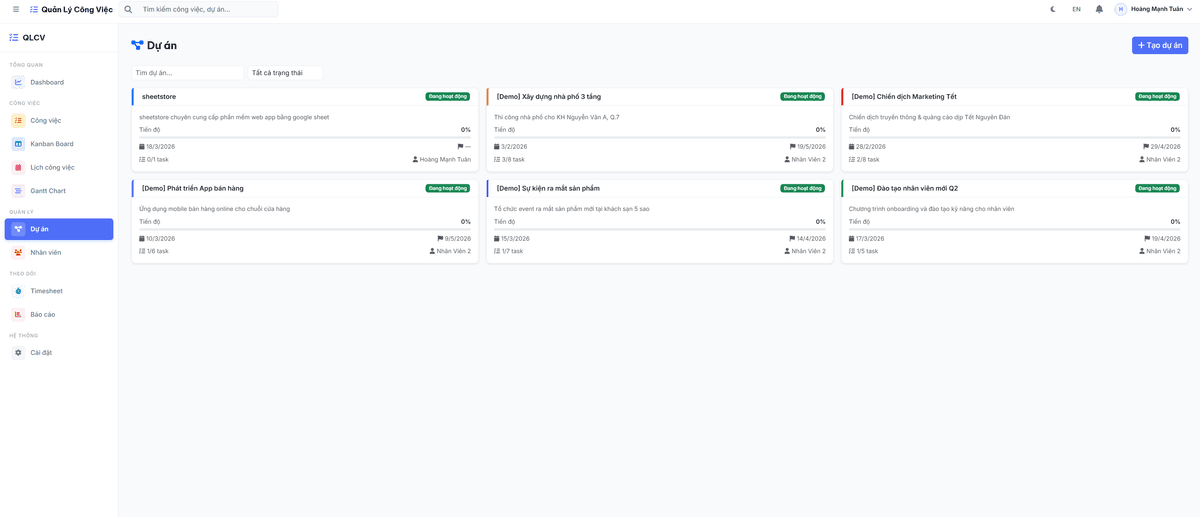Go to Báo cáo menu label
The height and width of the screenshot is (517, 1200).
[43, 314]
